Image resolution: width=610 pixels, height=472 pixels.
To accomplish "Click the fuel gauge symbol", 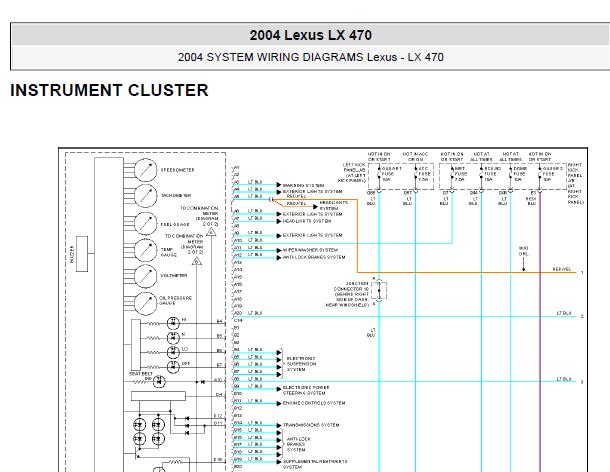I will [145, 223].
